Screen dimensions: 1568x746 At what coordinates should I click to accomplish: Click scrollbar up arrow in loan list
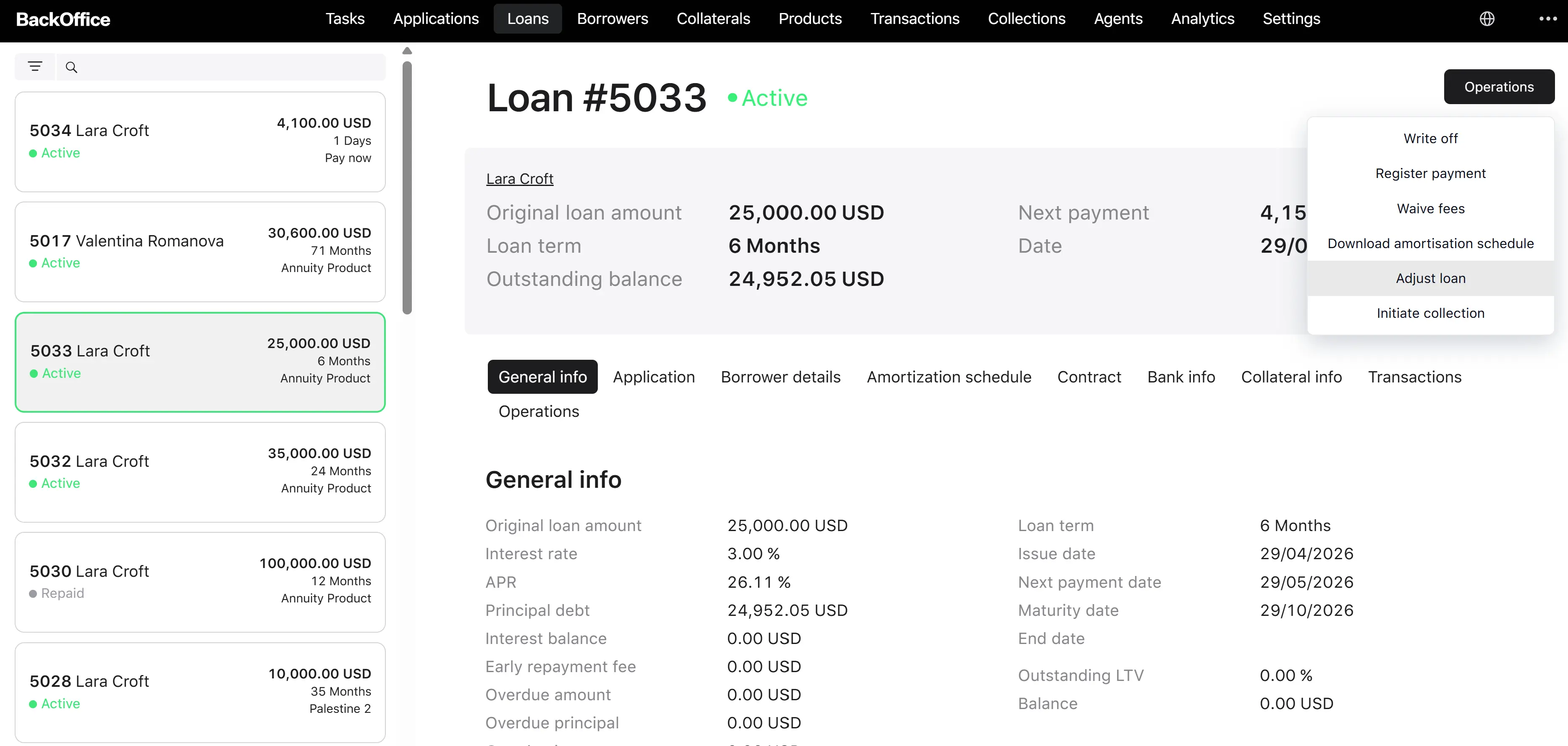407,51
